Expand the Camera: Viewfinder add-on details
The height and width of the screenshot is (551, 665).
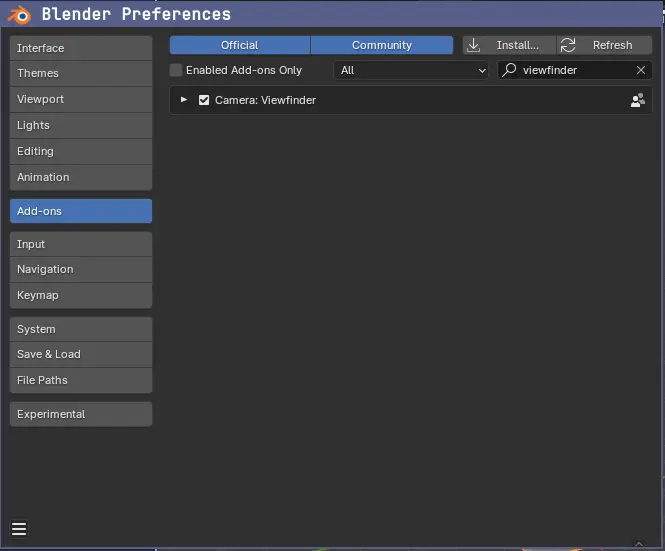(x=184, y=100)
